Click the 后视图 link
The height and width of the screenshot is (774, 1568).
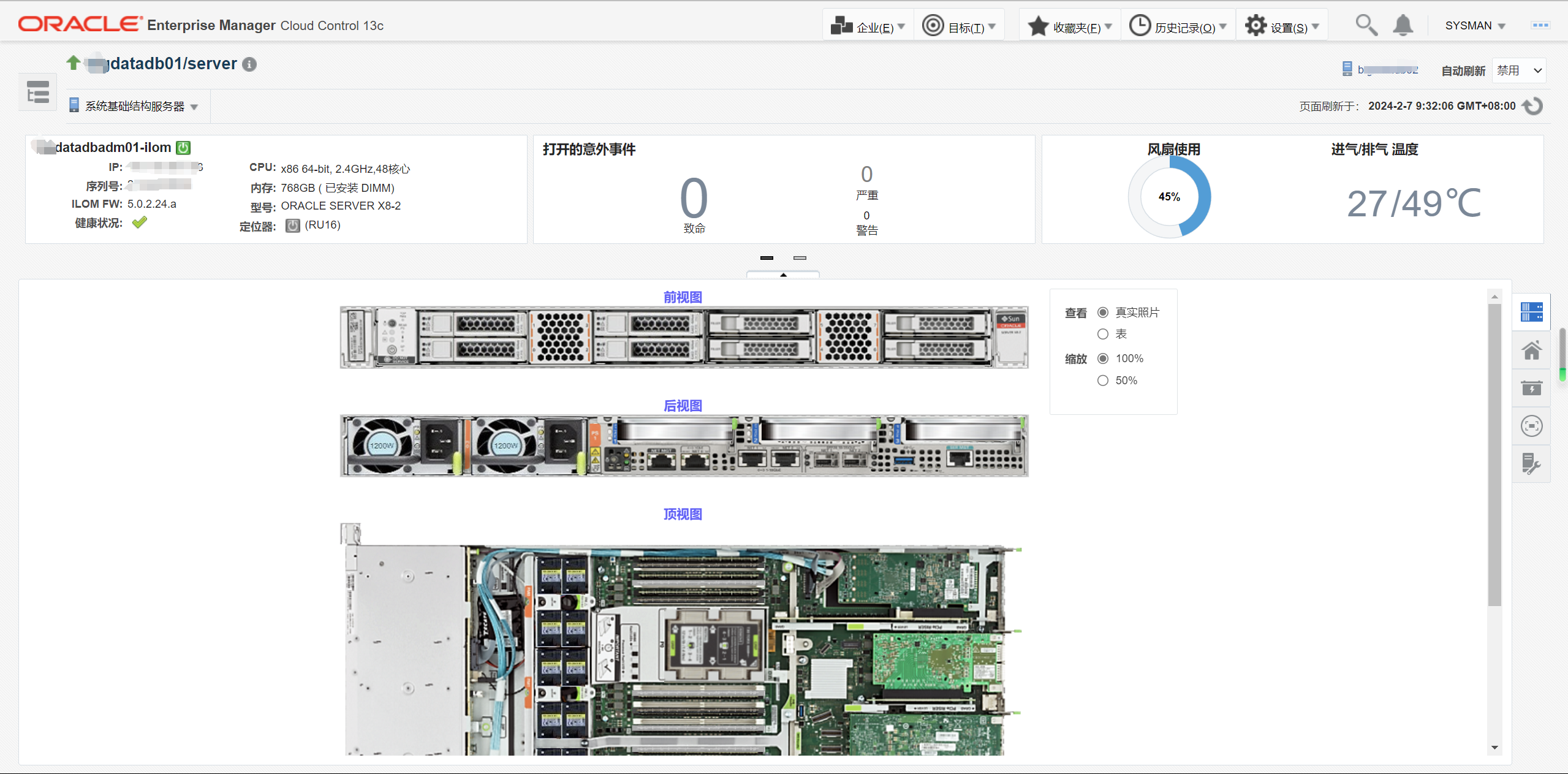point(683,406)
